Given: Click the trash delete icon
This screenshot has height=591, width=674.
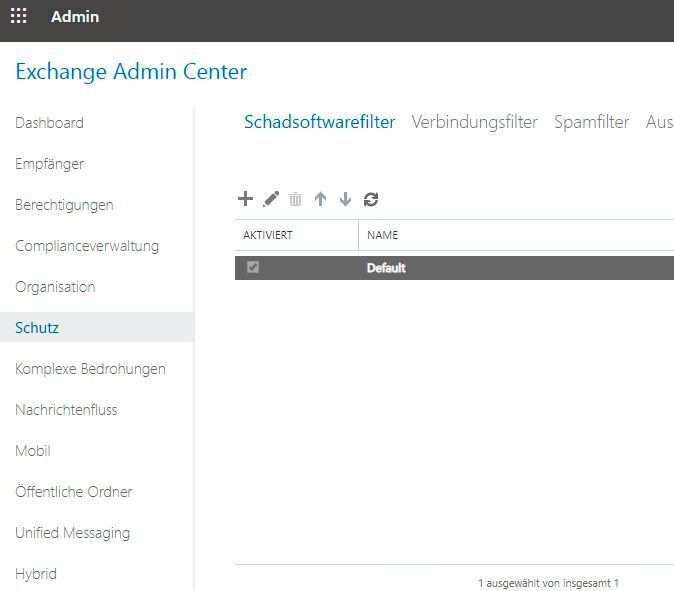Looking at the screenshot, I should [295, 199].
